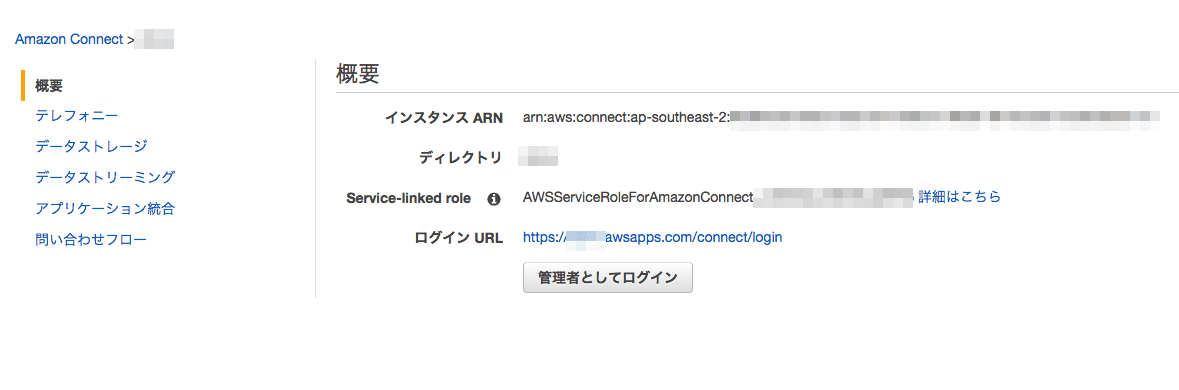Open the Amazon Connect breadcrumb link
The height and width of the screenshot is (390, 1179).
(x=68, y=40)
